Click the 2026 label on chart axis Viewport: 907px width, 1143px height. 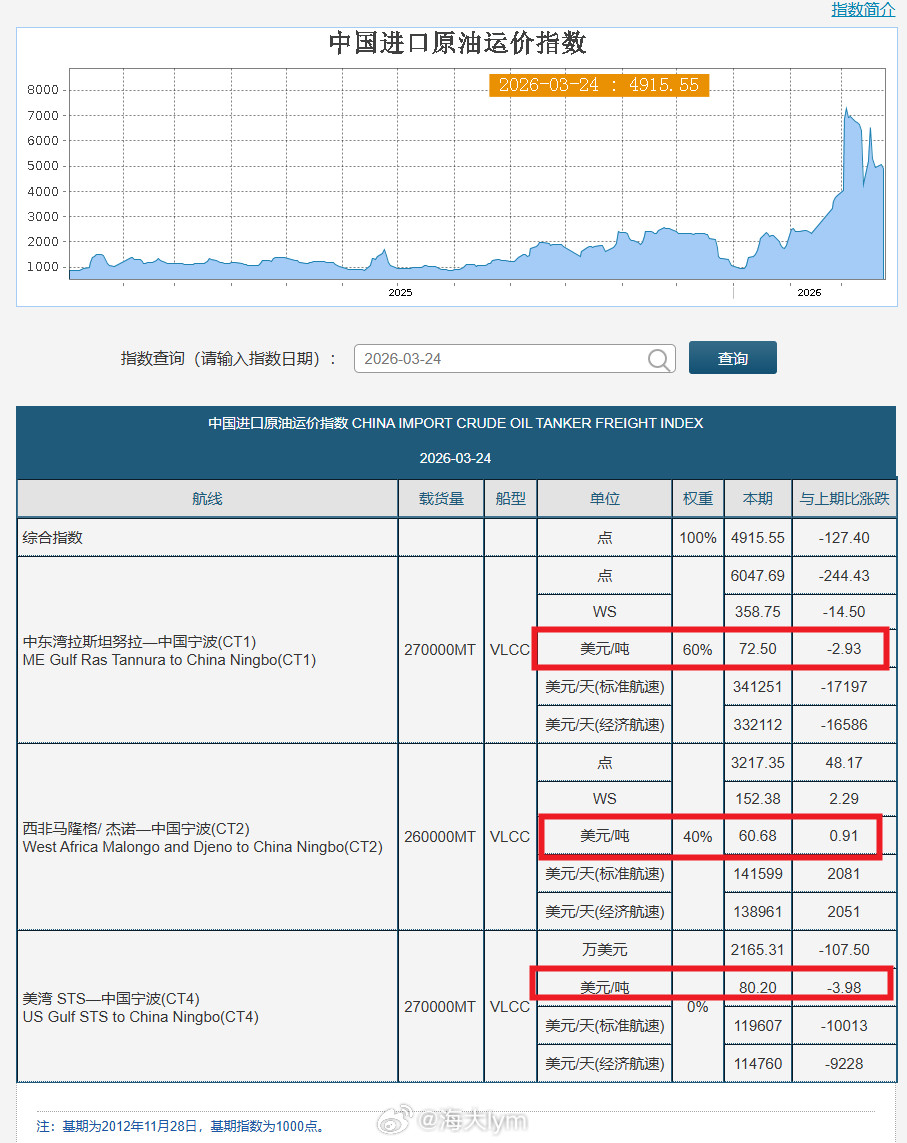click(809, 292)
